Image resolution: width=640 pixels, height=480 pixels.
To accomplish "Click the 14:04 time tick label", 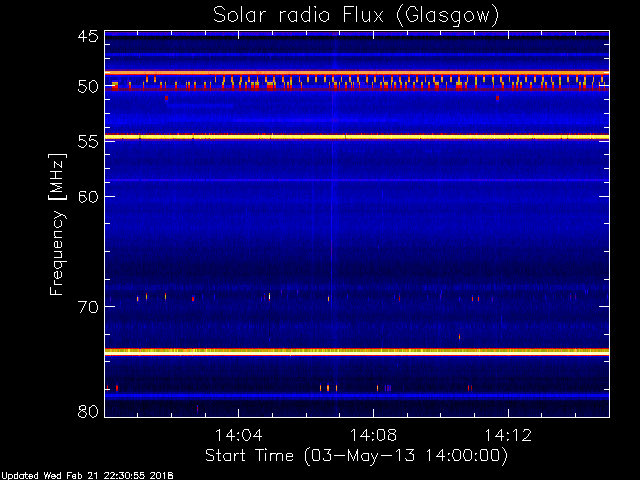I will click(x=239, y=435).
